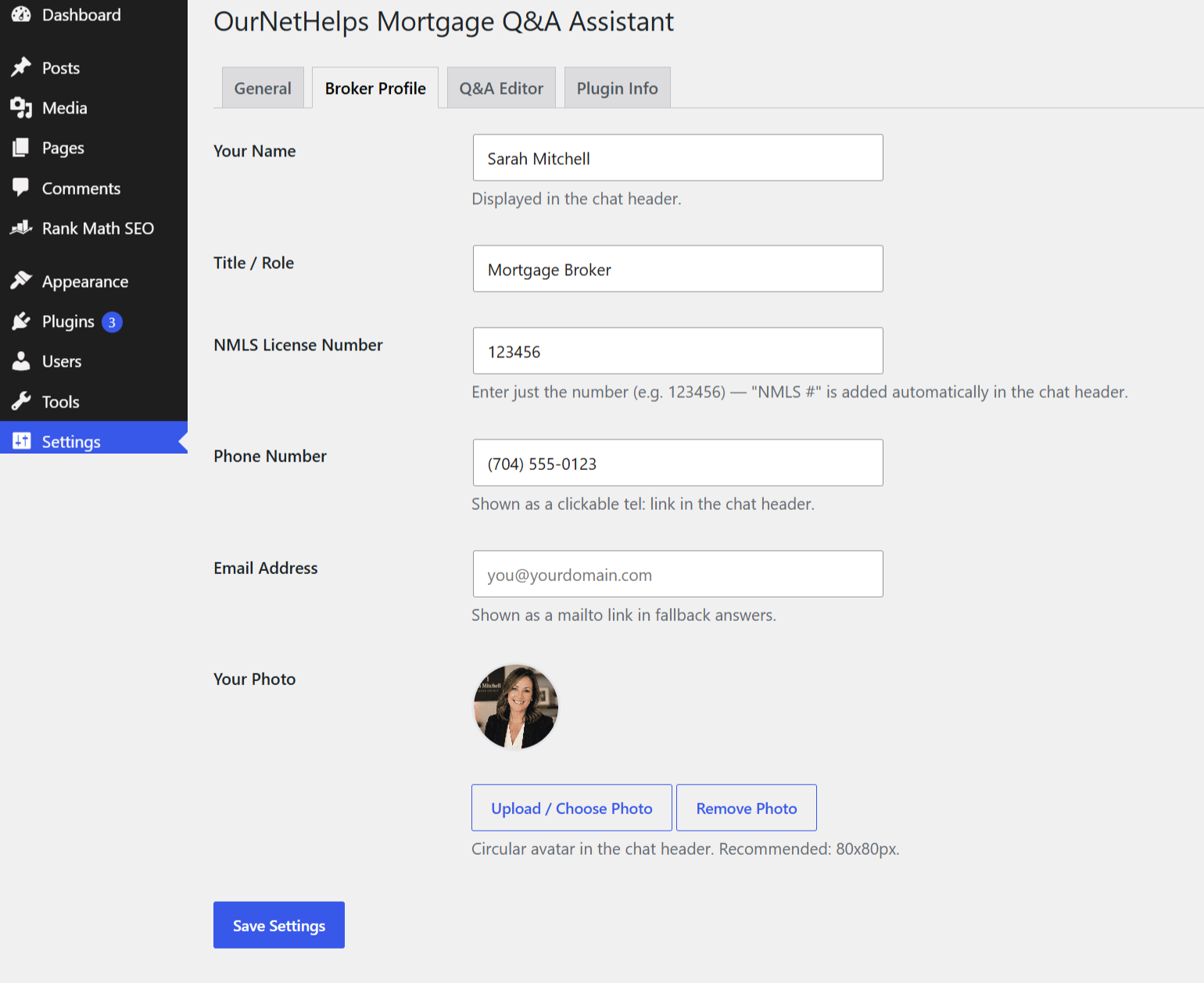1204x983 pixels.
Task: Click the 'Shown as a clickable tel:' hint
Action: click(643, 504)
